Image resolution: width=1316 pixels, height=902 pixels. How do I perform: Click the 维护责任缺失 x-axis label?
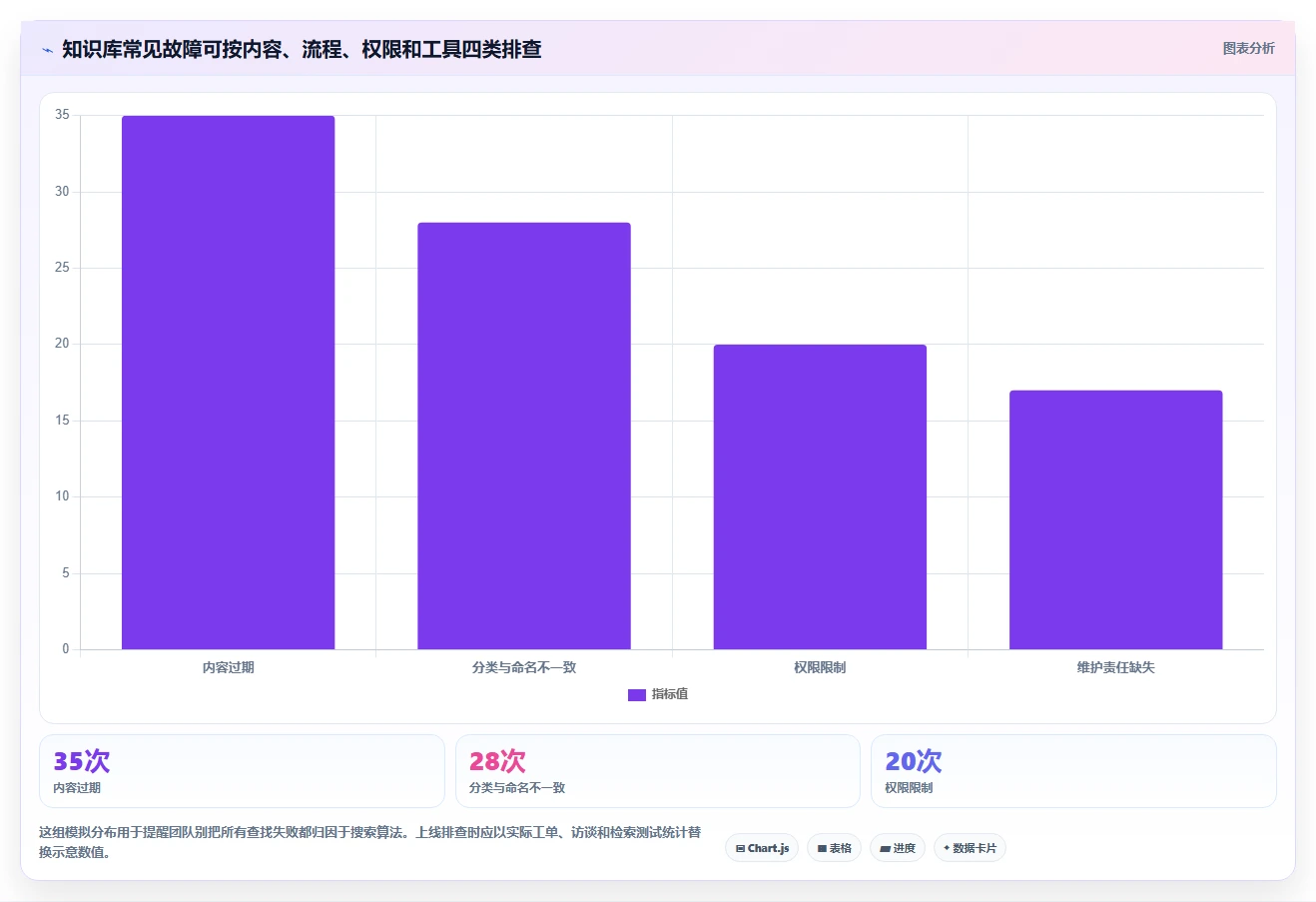[x=1115, y=667]
